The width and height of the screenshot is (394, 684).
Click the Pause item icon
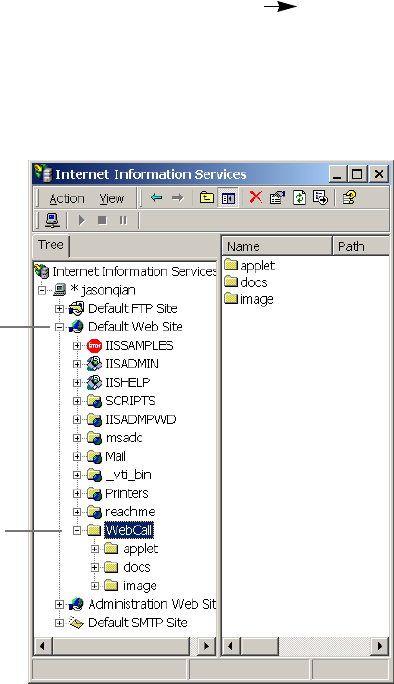(x=123, y=220)
